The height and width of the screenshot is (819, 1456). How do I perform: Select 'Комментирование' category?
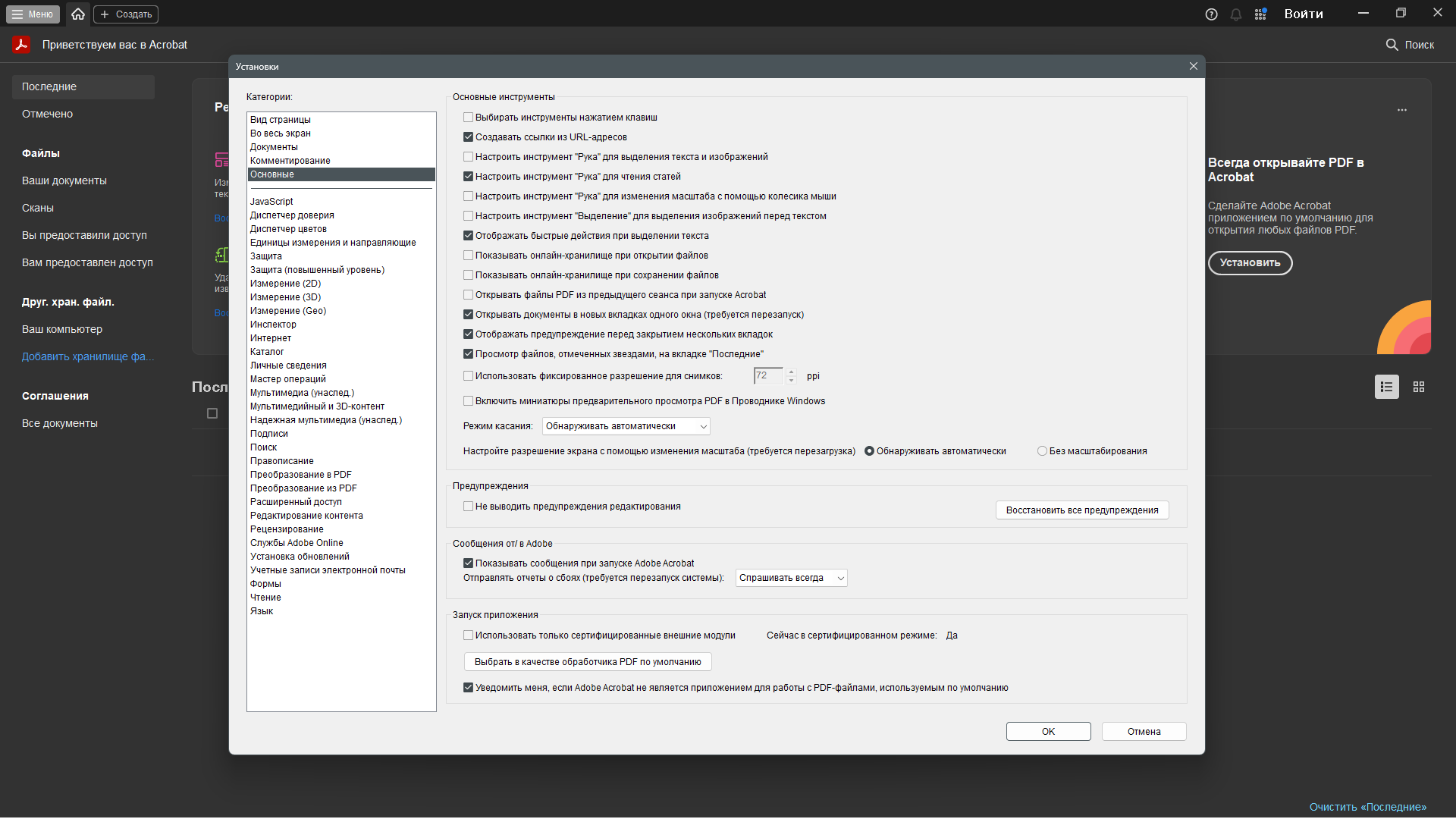pos(341,161)
